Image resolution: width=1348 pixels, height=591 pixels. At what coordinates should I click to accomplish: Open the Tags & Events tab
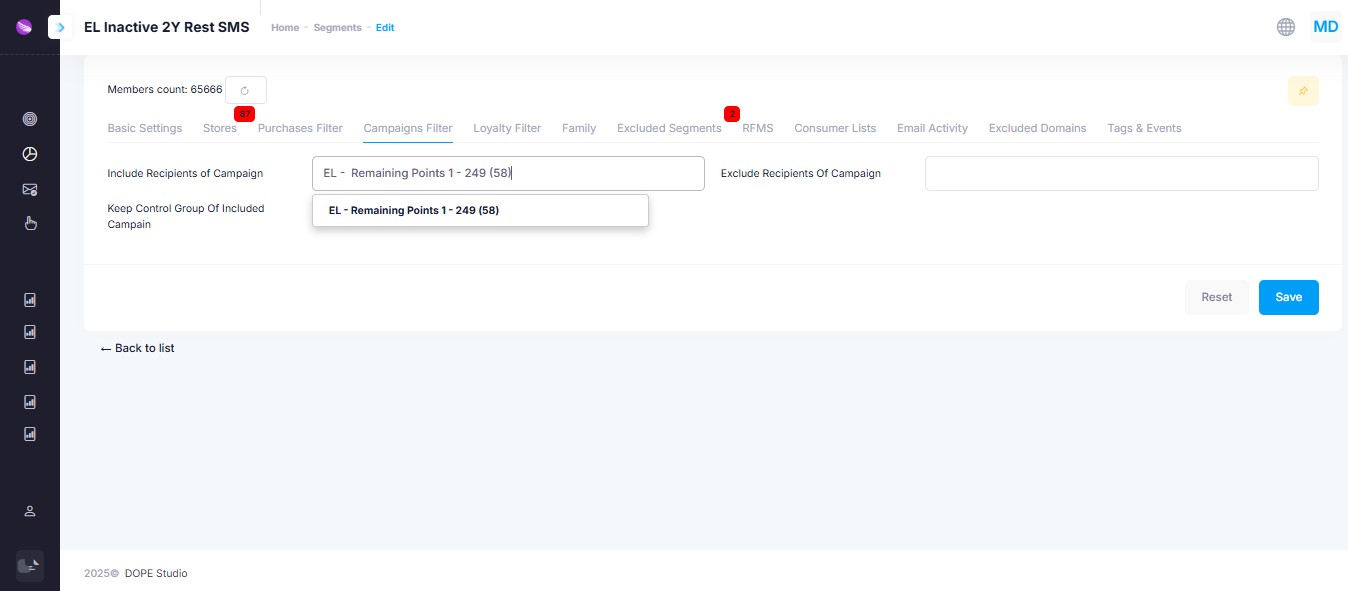[1144, 128]
